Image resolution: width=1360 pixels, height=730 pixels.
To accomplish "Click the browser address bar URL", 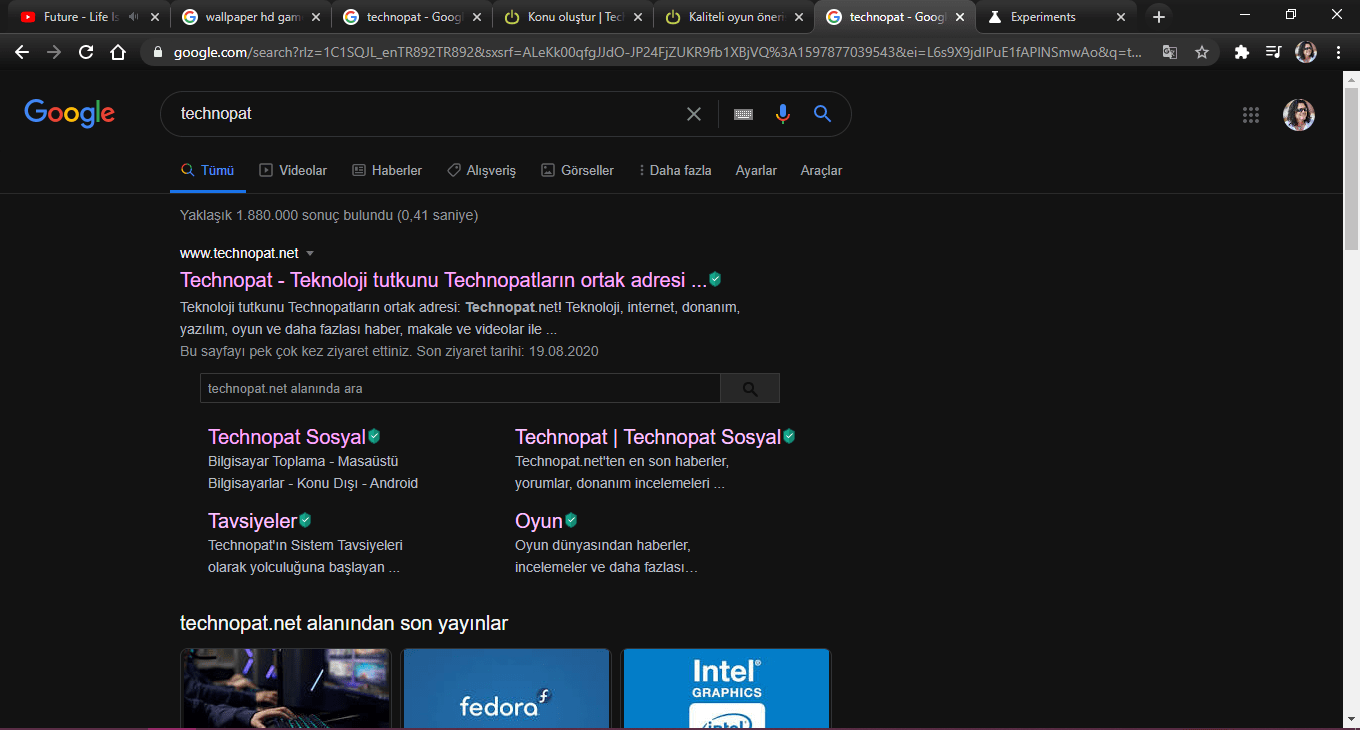I will pos(658,53).
